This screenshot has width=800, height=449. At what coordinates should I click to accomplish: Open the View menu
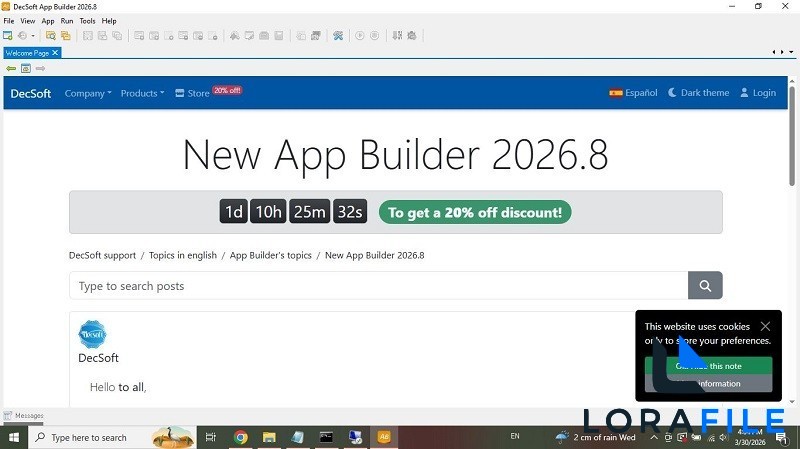pos(28,21)
